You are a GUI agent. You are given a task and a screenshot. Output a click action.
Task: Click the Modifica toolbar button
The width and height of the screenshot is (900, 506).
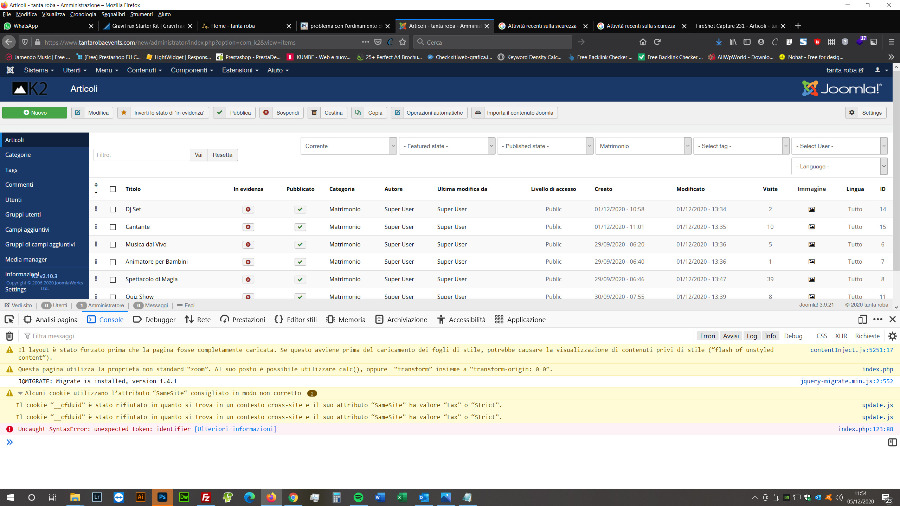tap(92, 113)
